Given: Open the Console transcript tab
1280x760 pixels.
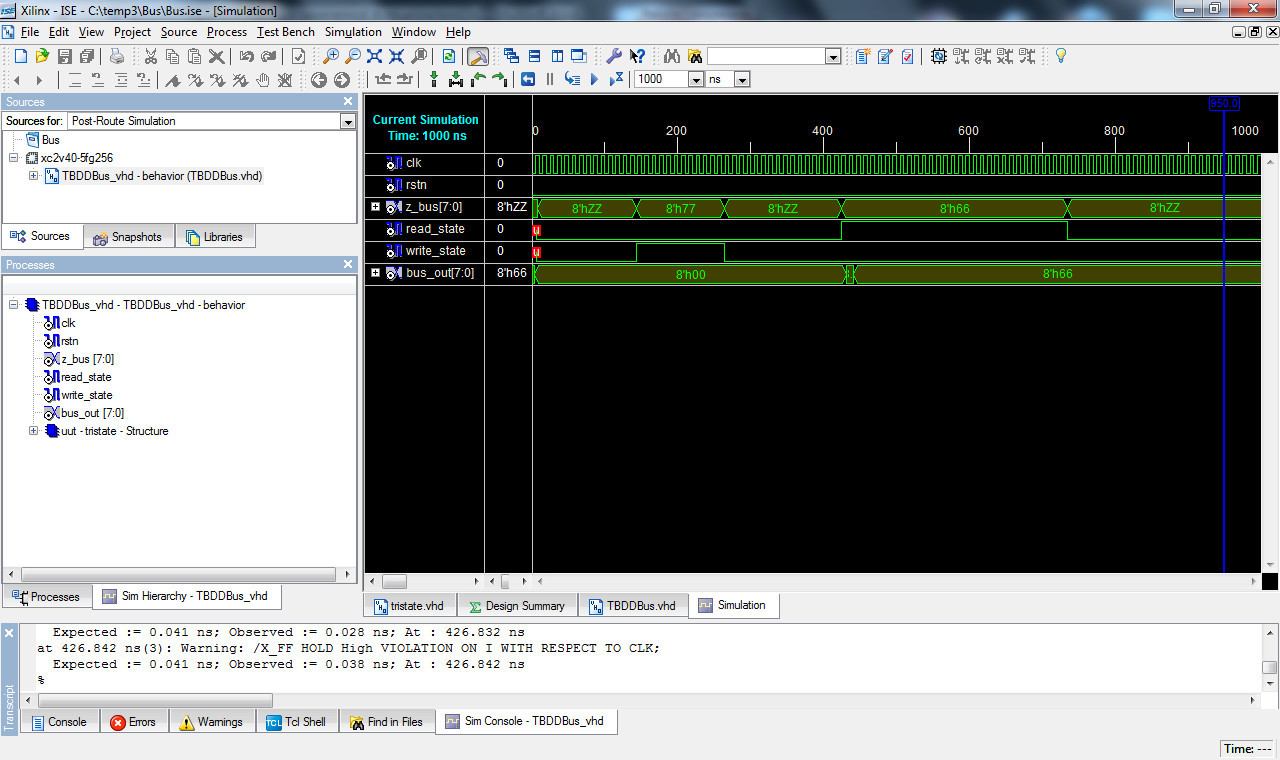Looking at the screenshot, I should pos(60,722).
